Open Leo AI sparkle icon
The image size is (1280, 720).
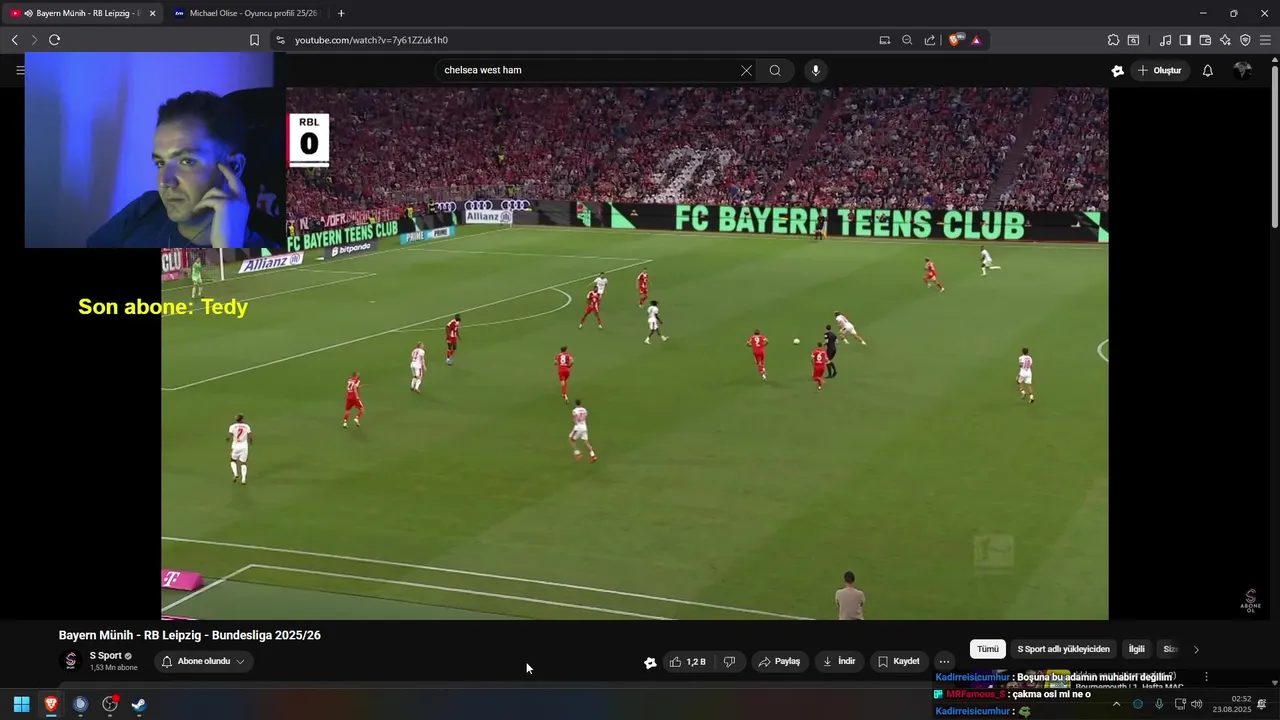point(1225,40)
